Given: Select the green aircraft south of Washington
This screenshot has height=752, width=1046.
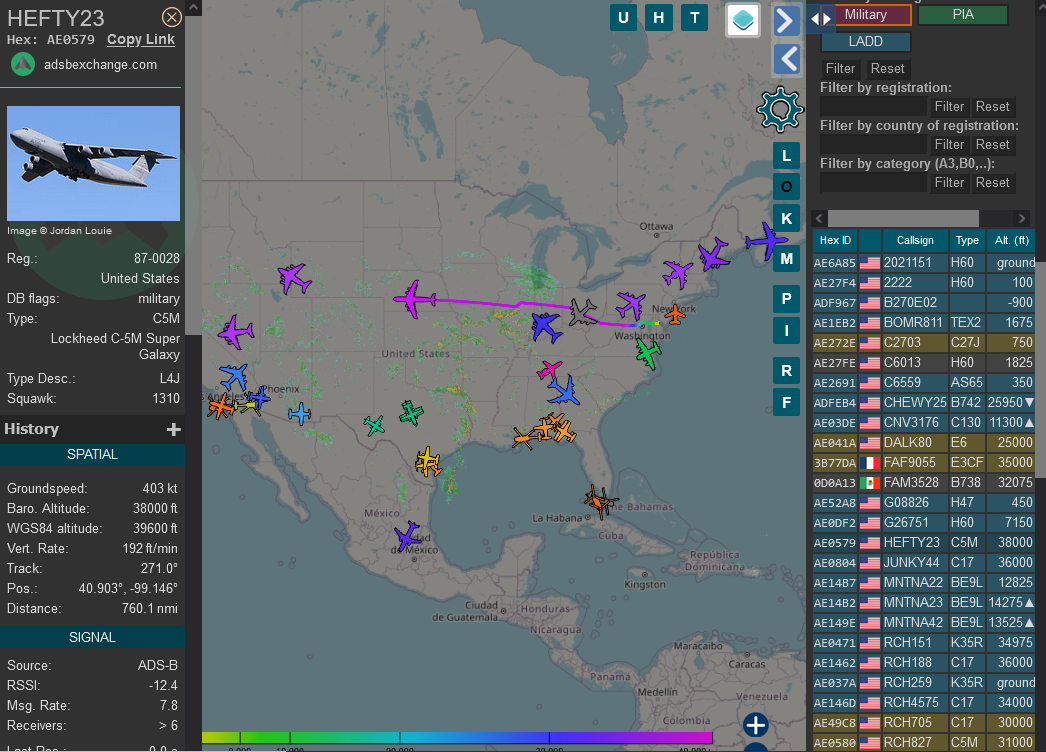Looking at the screenshot, I should coord(648,353).
